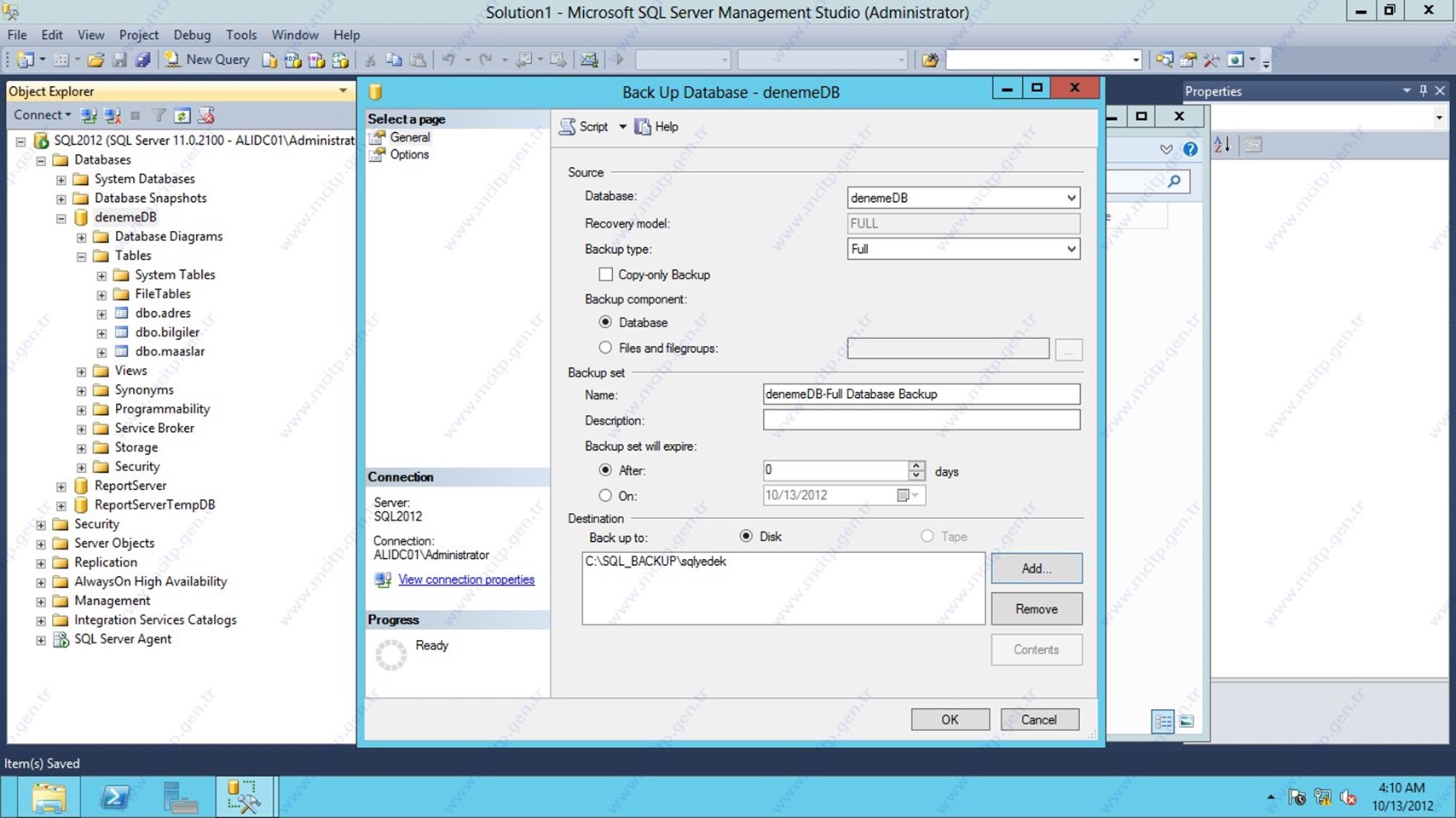Click Connect Object Explorer icon
Viewport: 1456px width, 818px height.
click(89, 115)
